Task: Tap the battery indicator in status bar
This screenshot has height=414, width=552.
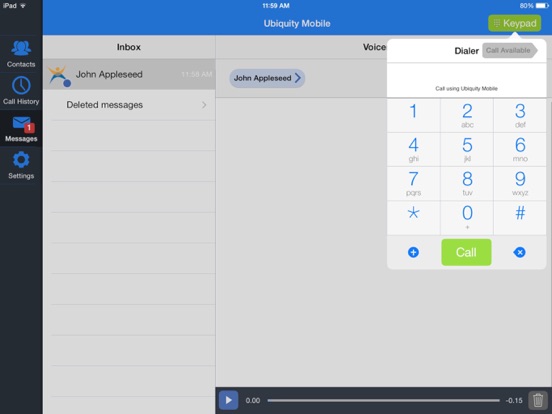Action: 542,6
